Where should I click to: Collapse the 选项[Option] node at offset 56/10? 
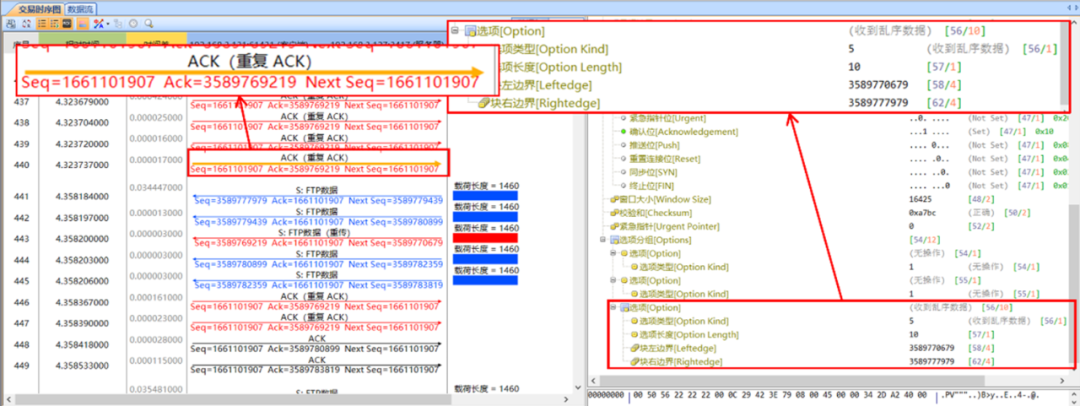(612, 307)
